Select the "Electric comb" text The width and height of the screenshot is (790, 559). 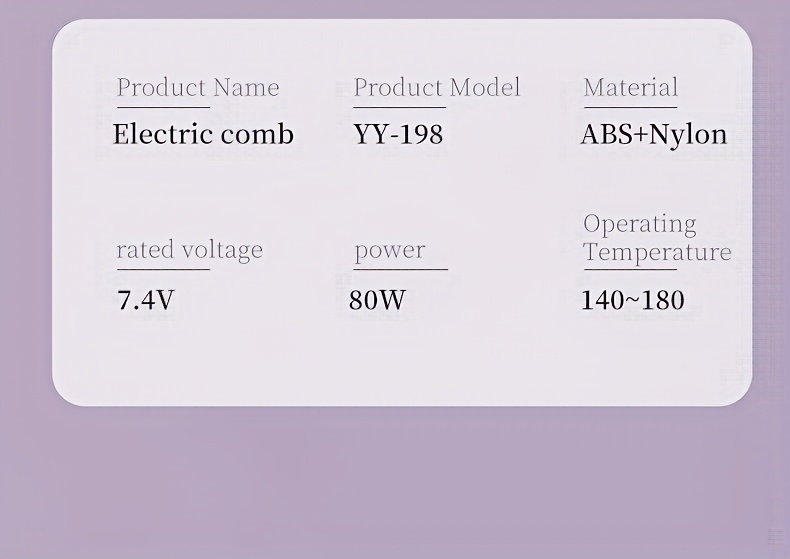203,134
